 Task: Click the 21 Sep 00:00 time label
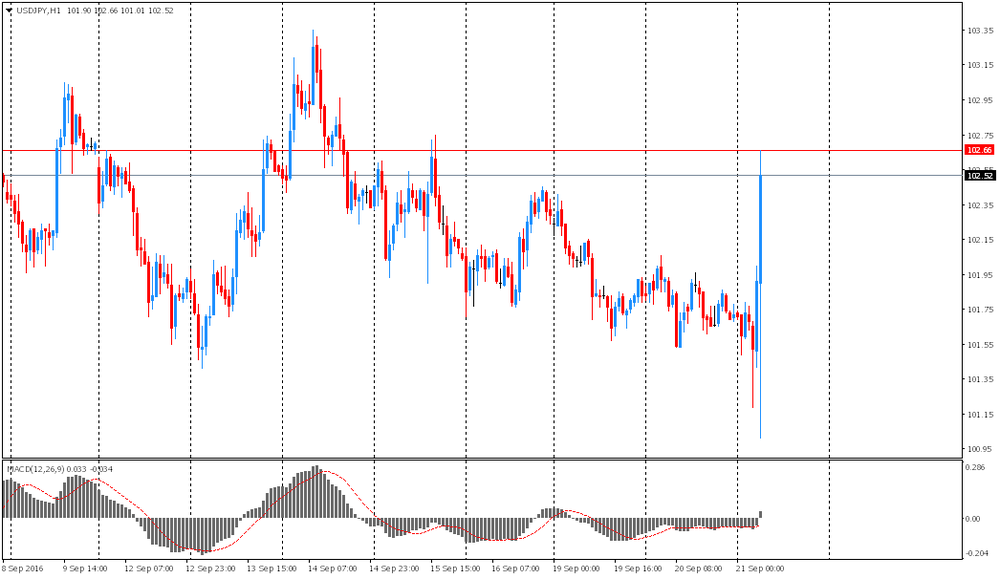(x=760, y=569)
